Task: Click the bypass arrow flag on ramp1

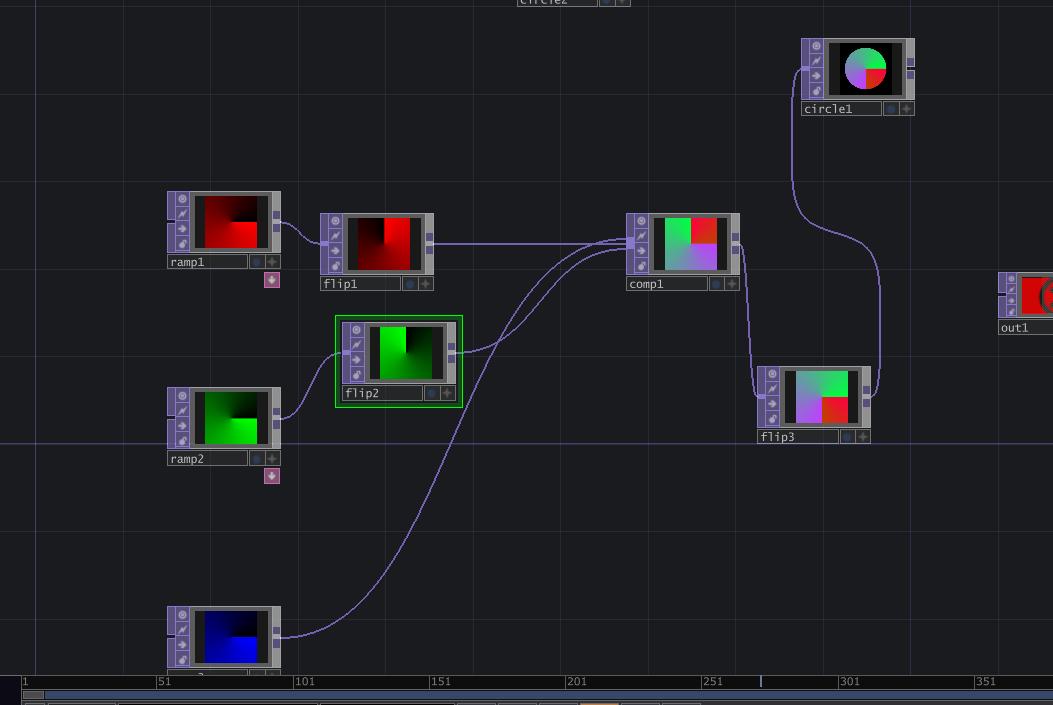Action: [182, 228]
